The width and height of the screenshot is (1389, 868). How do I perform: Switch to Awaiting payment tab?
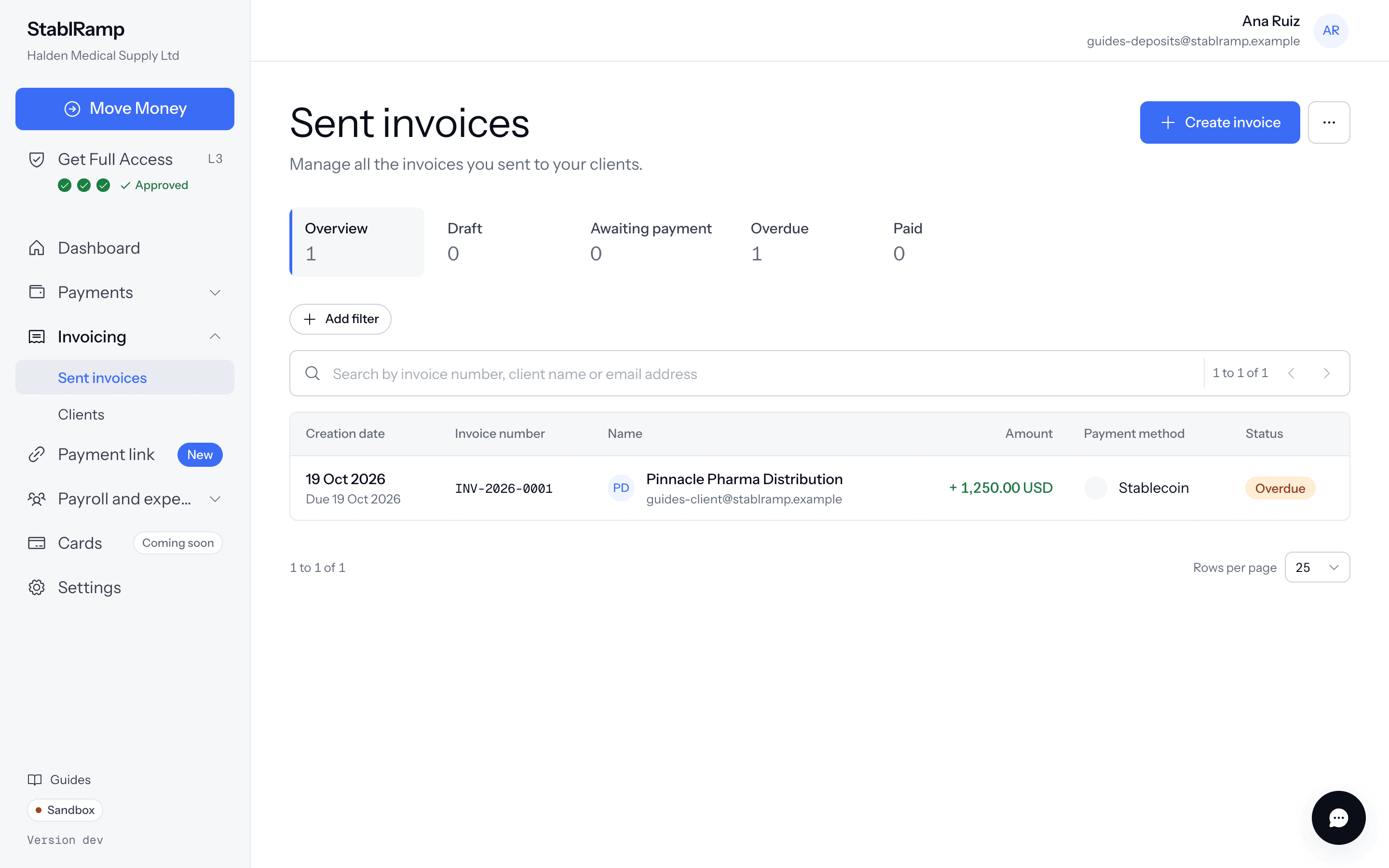click(x=651, y=242)
